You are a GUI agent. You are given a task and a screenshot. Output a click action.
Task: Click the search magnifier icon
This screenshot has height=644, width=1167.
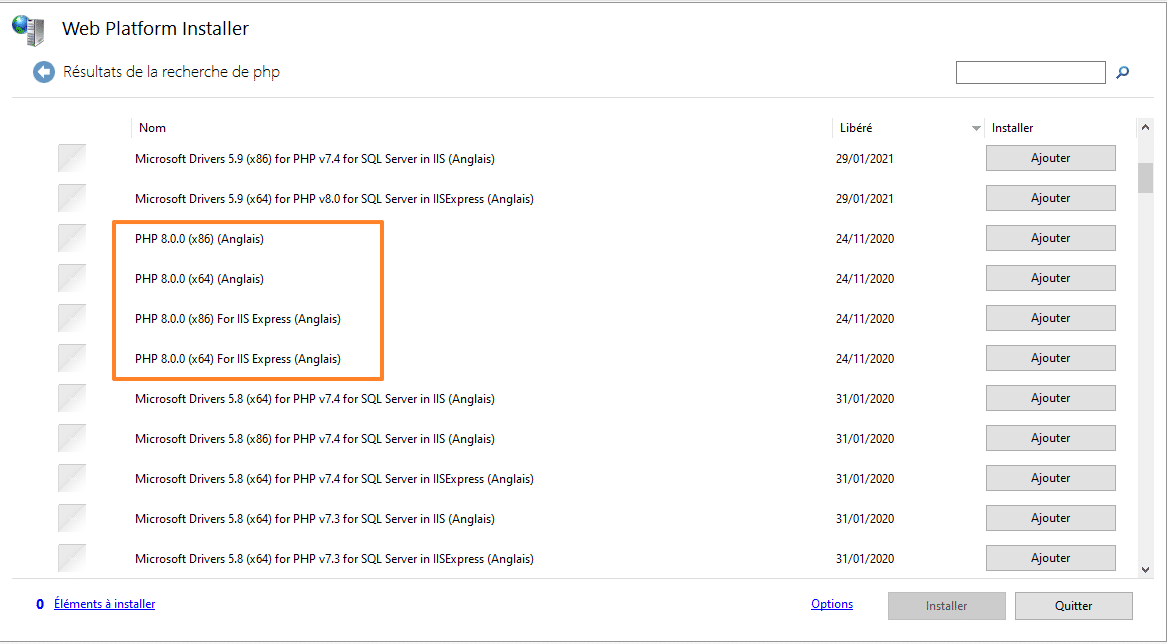coord(1122,72)
